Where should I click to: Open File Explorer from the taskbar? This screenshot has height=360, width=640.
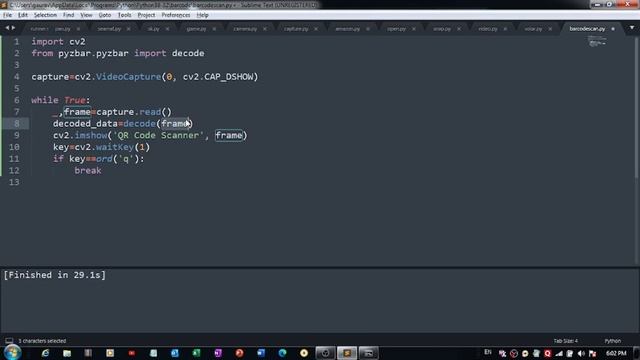67,353
